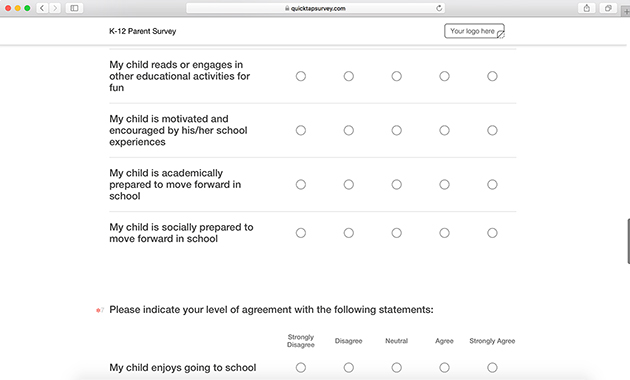The width and height of the screenshot is (630, 380).
Task: Toggle the Safari sidebar button
Action: coord(74,8)
